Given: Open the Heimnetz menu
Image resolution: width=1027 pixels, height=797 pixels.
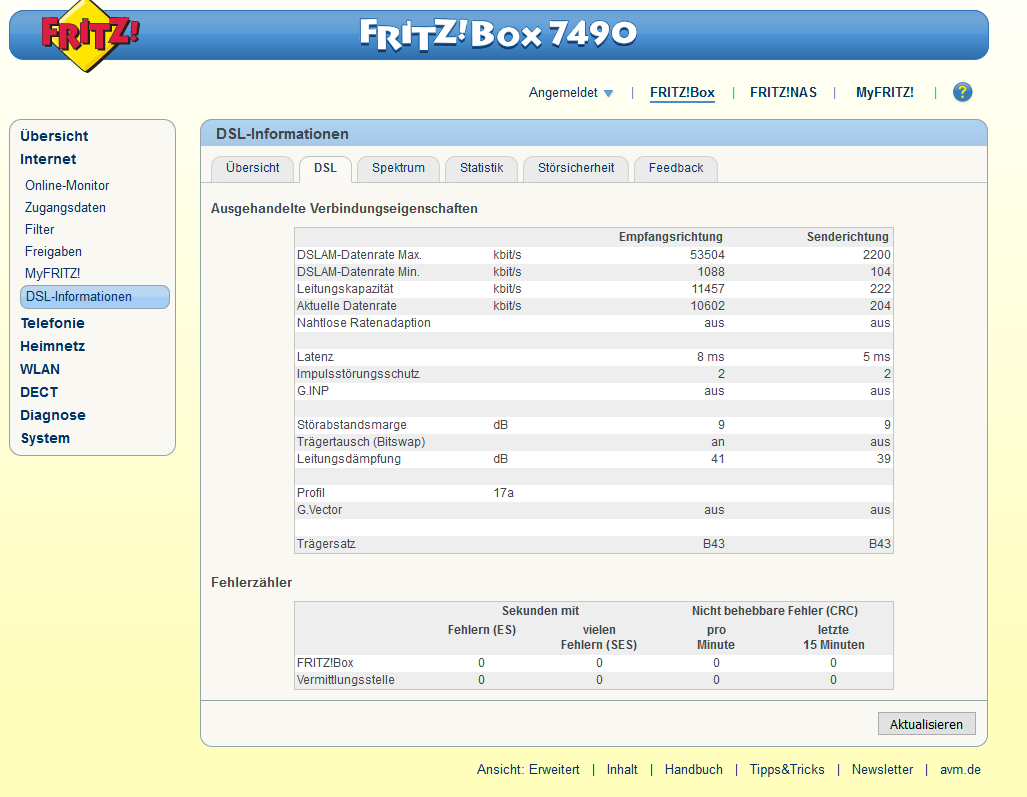Looking at the screenshot, I should [52, 346].
